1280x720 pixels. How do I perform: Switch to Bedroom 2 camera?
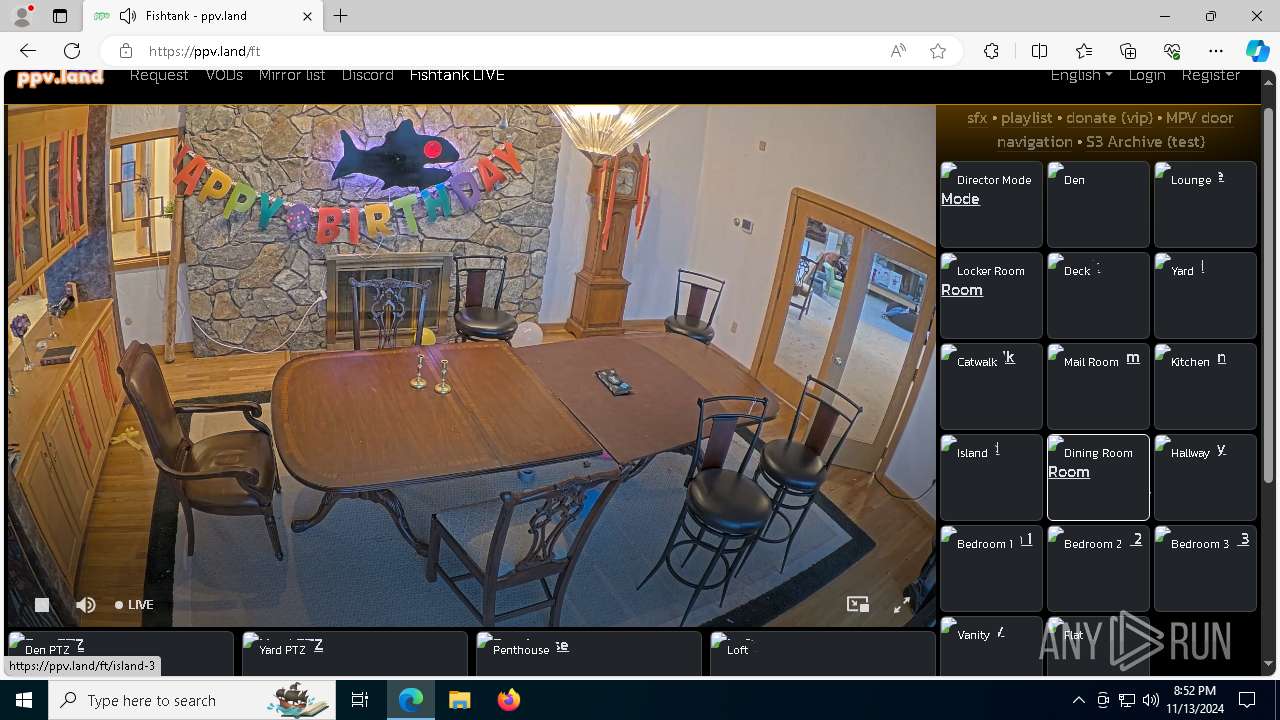[1098, 568]
